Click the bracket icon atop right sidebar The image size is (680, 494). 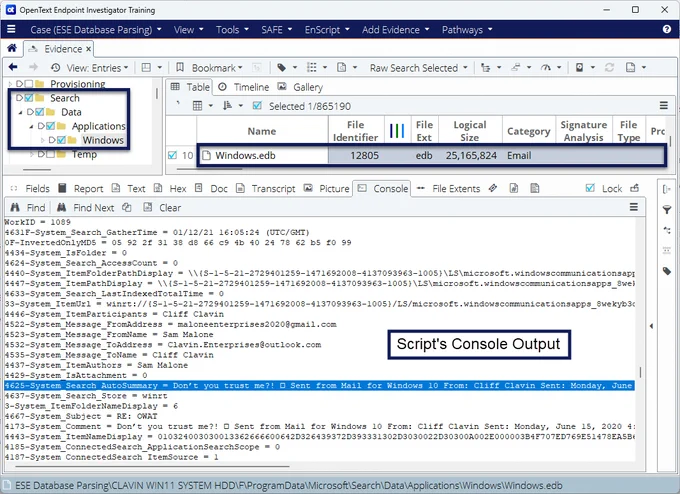(x=667, y=189)
